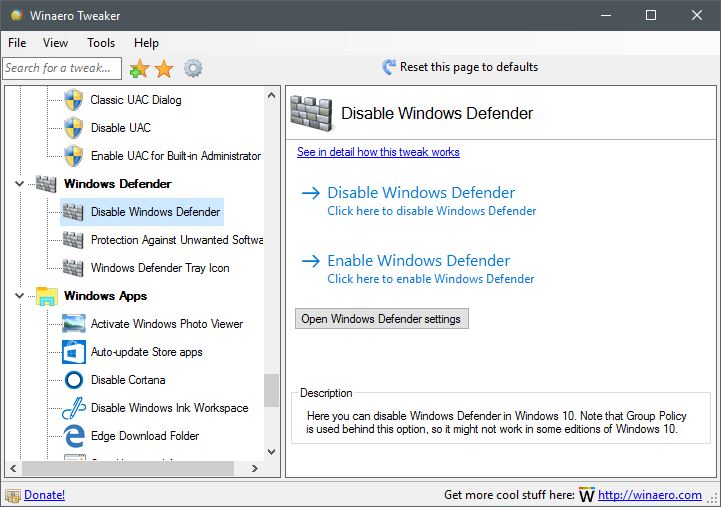
Task: Collapse the Windows Defender tree category
Action: [19, 184]
